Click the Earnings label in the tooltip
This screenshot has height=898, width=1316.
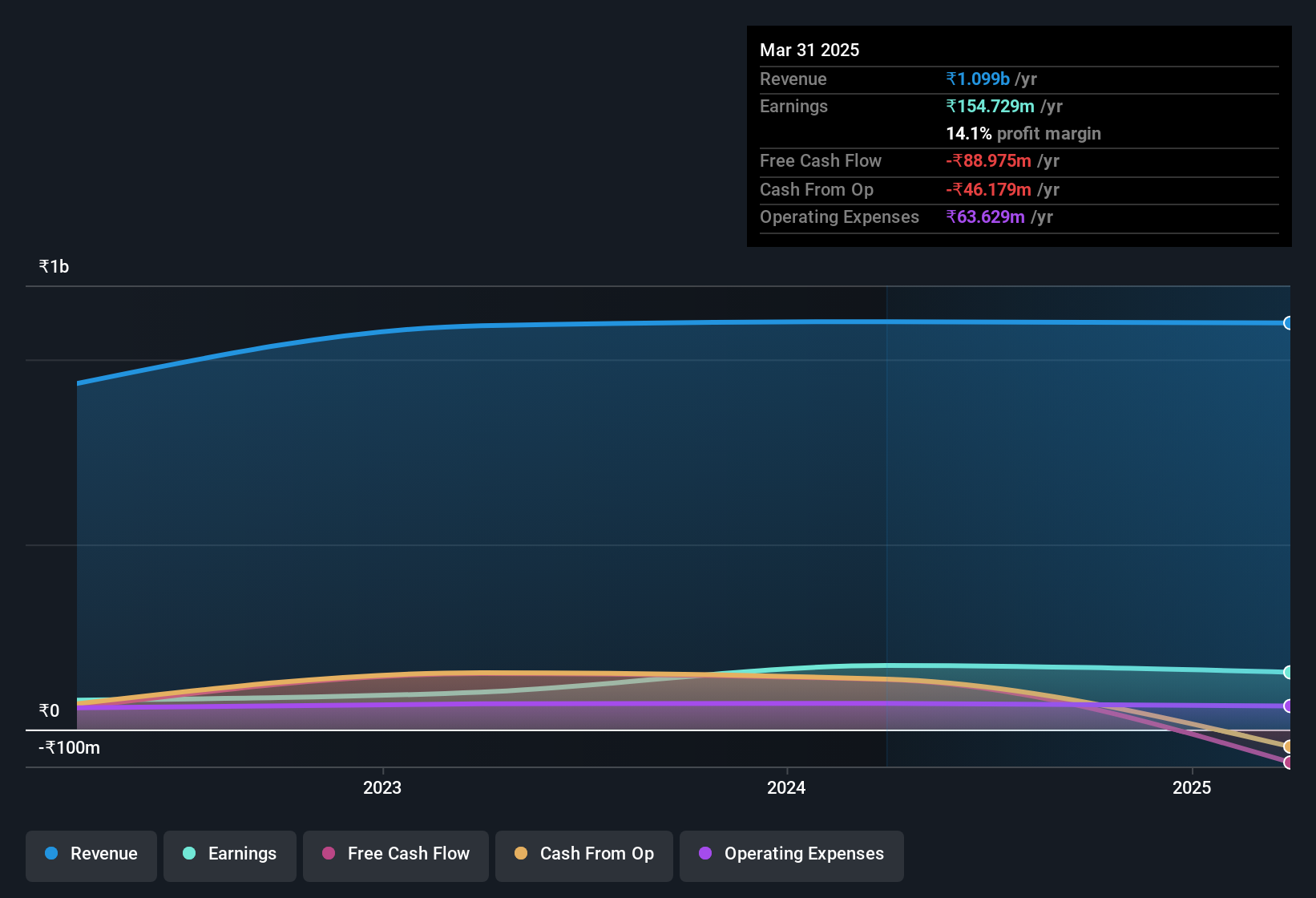793,106
